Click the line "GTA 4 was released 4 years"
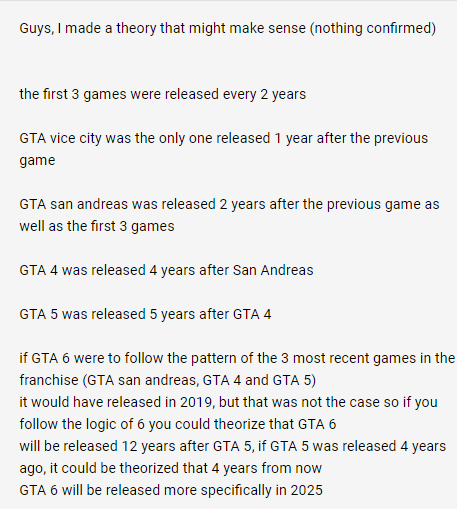This screenshot has height=509, width=457. point(166,270)
